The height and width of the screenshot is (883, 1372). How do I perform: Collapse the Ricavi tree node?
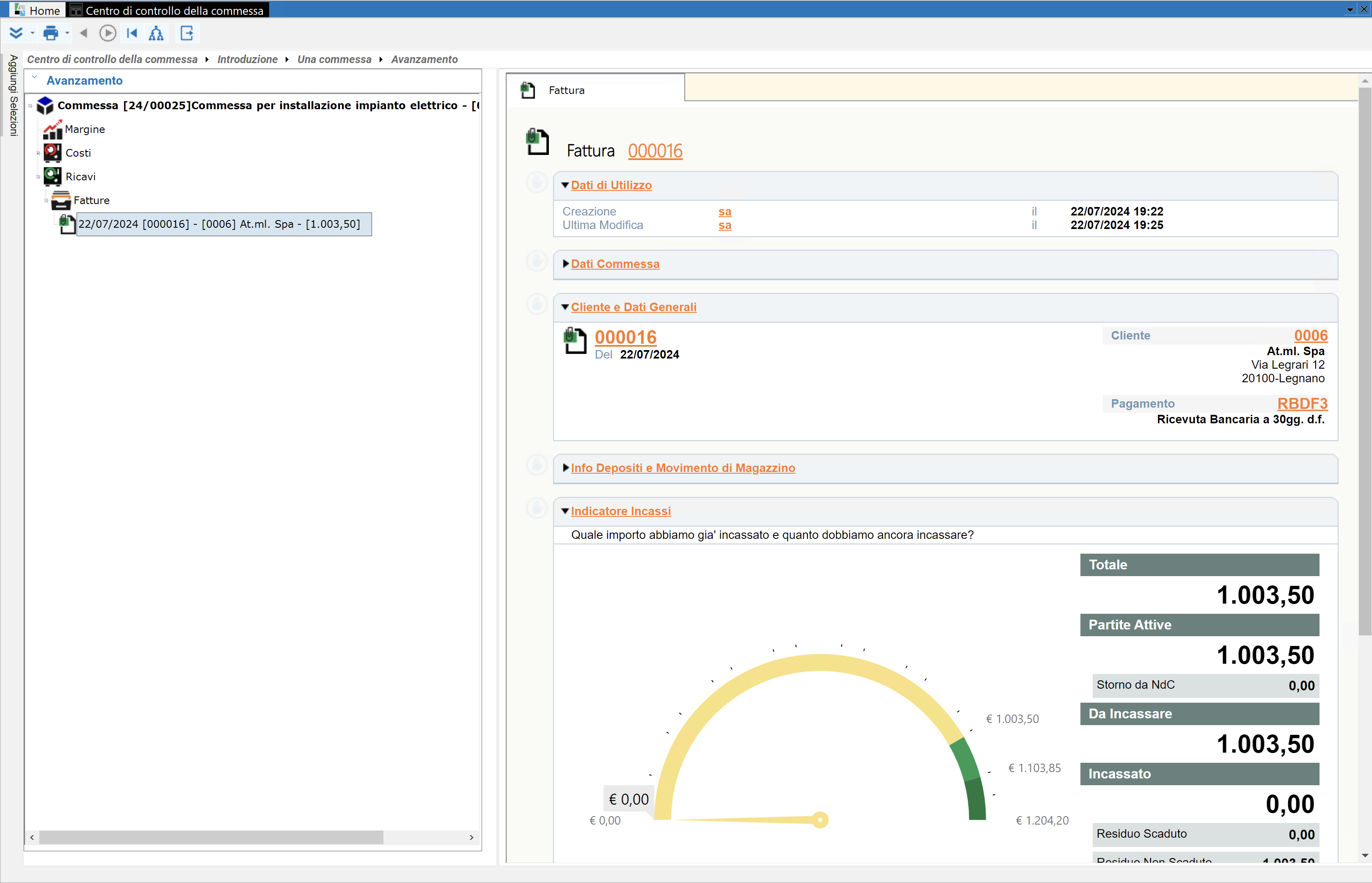point(39,177)
